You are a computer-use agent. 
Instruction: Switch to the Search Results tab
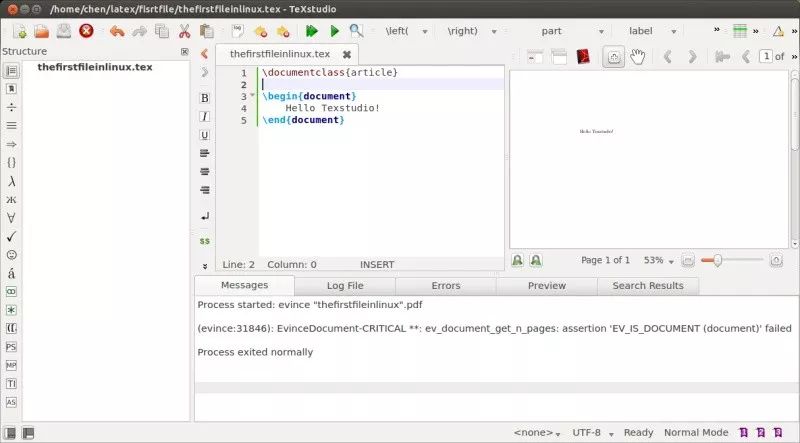pos(648,286)
